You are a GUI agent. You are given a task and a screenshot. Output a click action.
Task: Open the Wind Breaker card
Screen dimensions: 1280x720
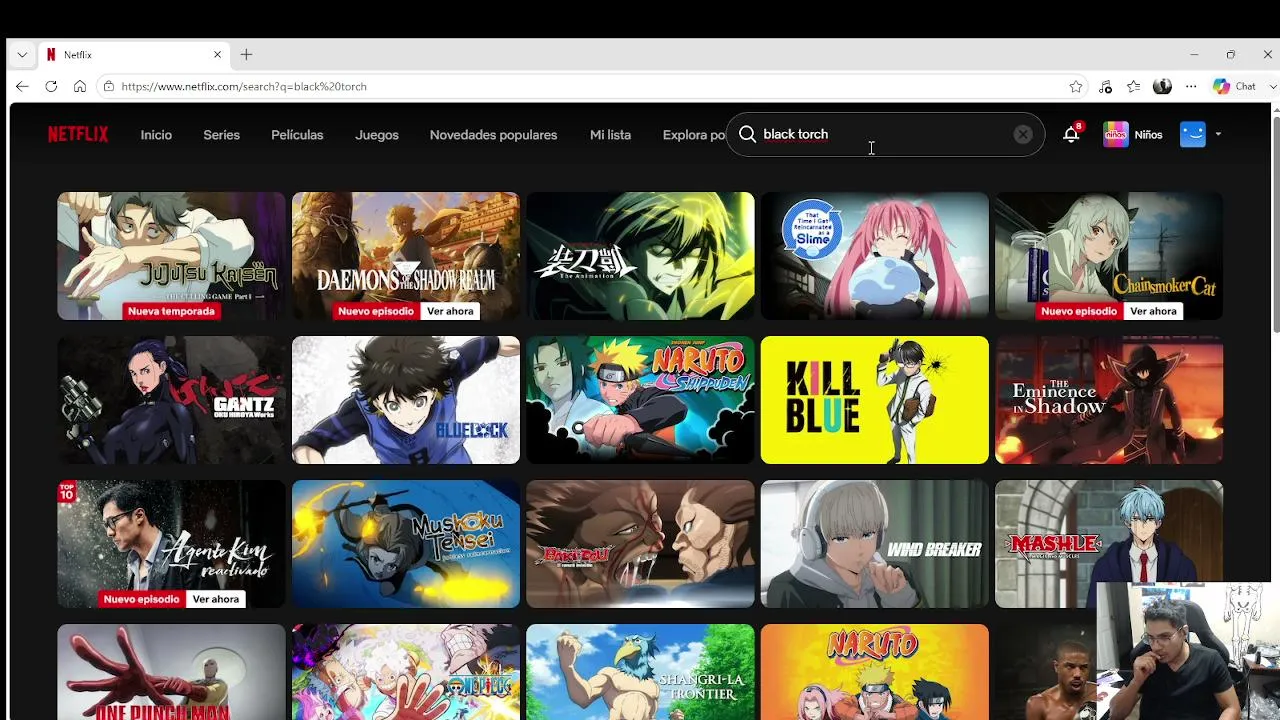coord(874,544)
